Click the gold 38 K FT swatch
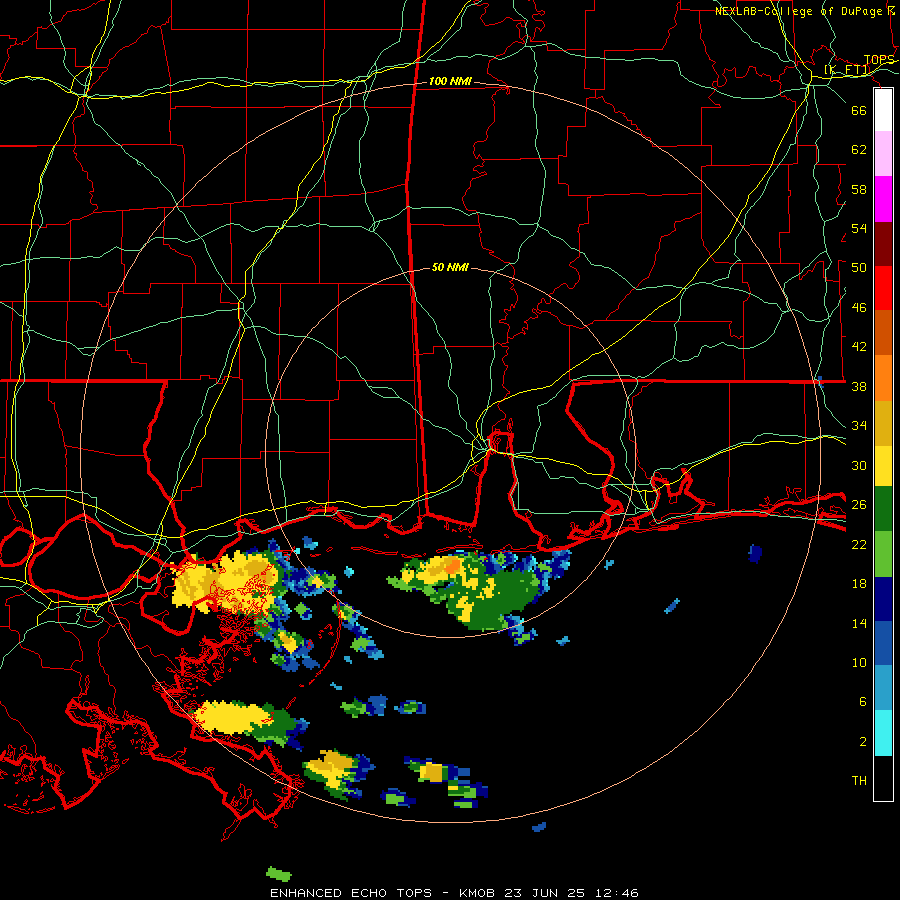The image size is (900, 900). tap(883, 423)
